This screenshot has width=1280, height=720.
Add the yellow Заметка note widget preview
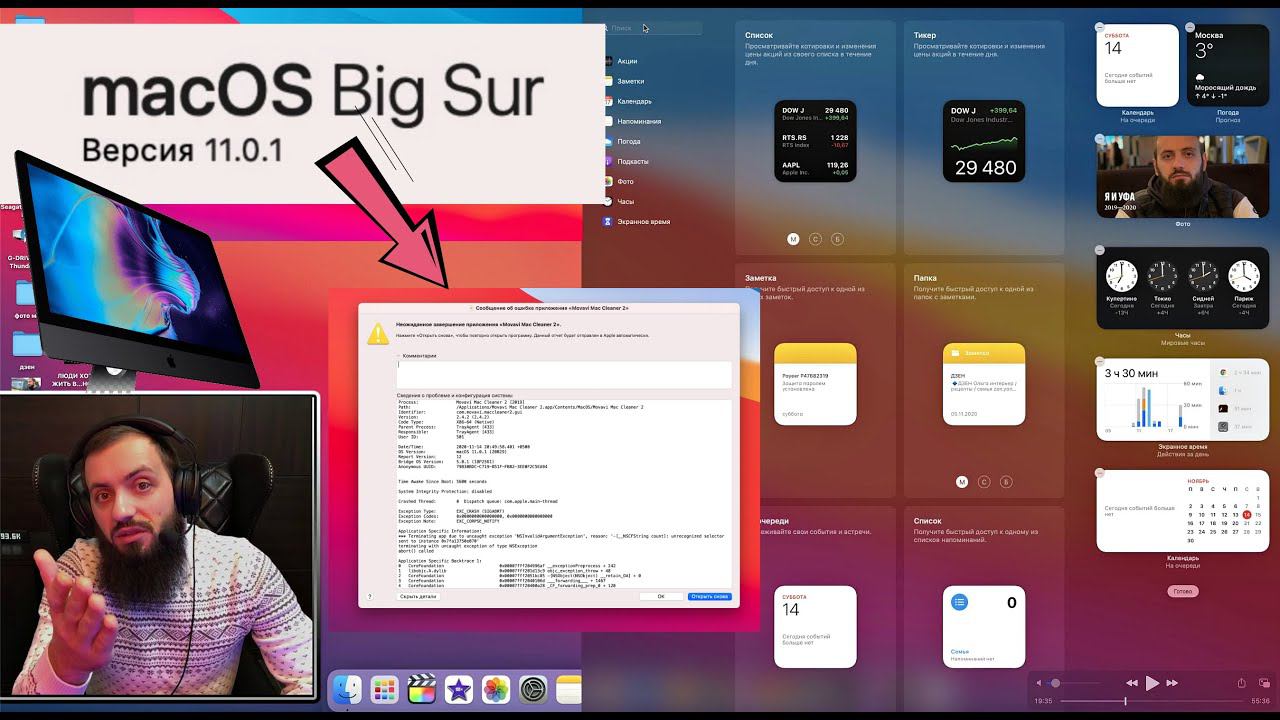click(x=815, y=384)
